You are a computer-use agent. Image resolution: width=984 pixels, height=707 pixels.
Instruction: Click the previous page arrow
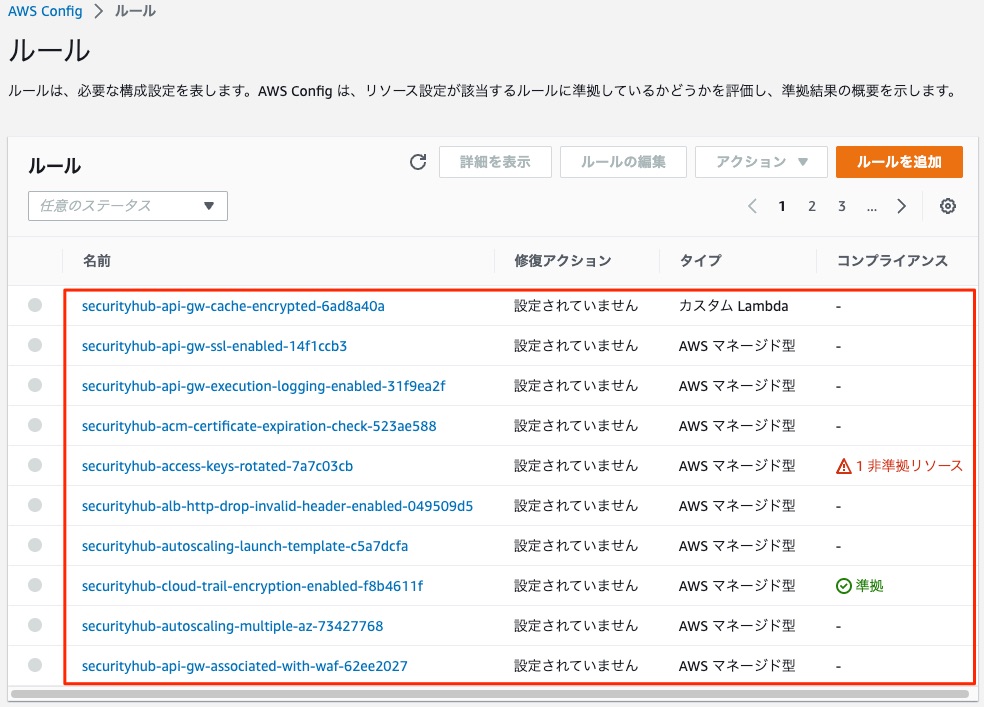752,206
